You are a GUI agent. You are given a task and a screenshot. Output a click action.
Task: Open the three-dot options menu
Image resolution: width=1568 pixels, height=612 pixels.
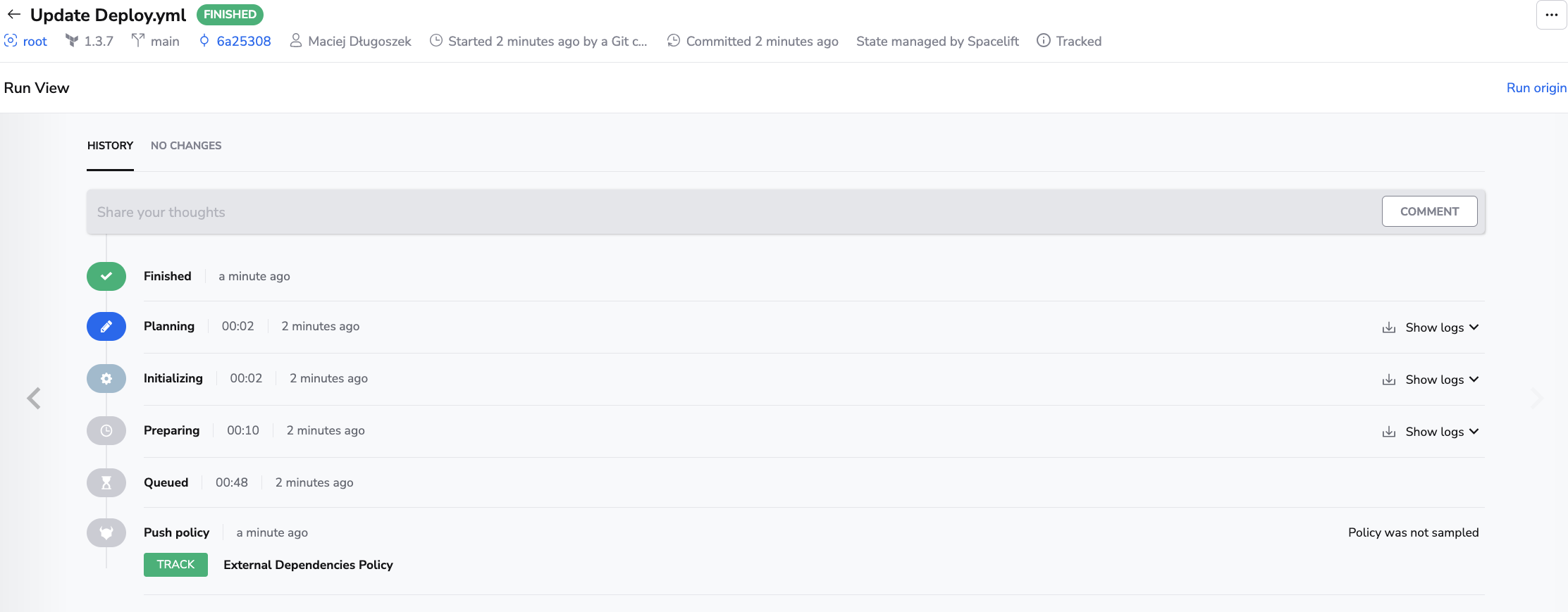click(1551, 15)
